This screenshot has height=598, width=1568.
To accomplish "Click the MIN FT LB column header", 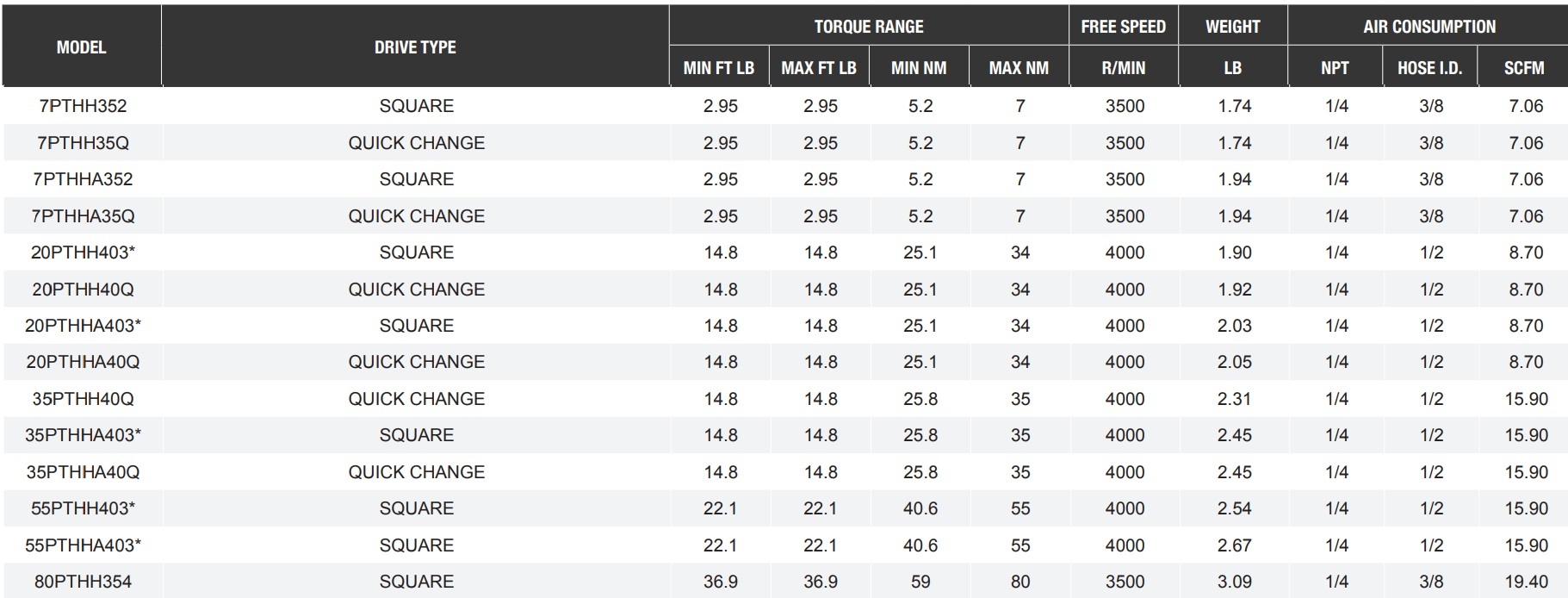I will click(719, 68).
